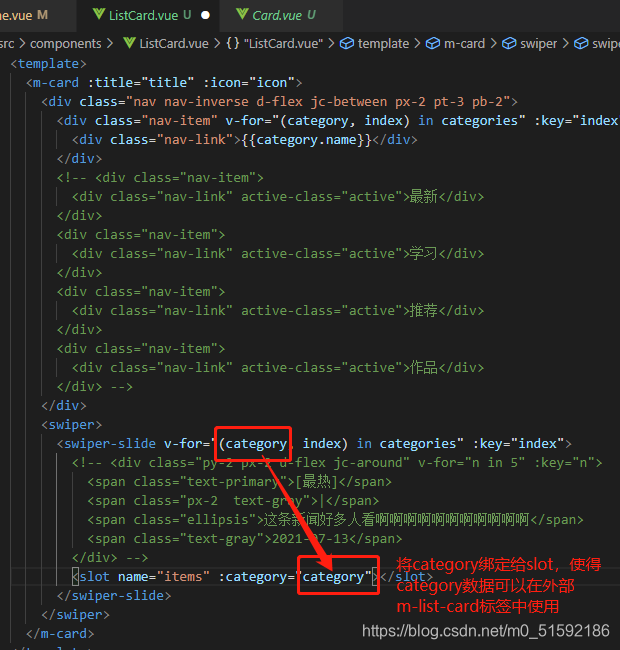Click the Vue icon on ListCard.vue tab

[x=99, y=15]
